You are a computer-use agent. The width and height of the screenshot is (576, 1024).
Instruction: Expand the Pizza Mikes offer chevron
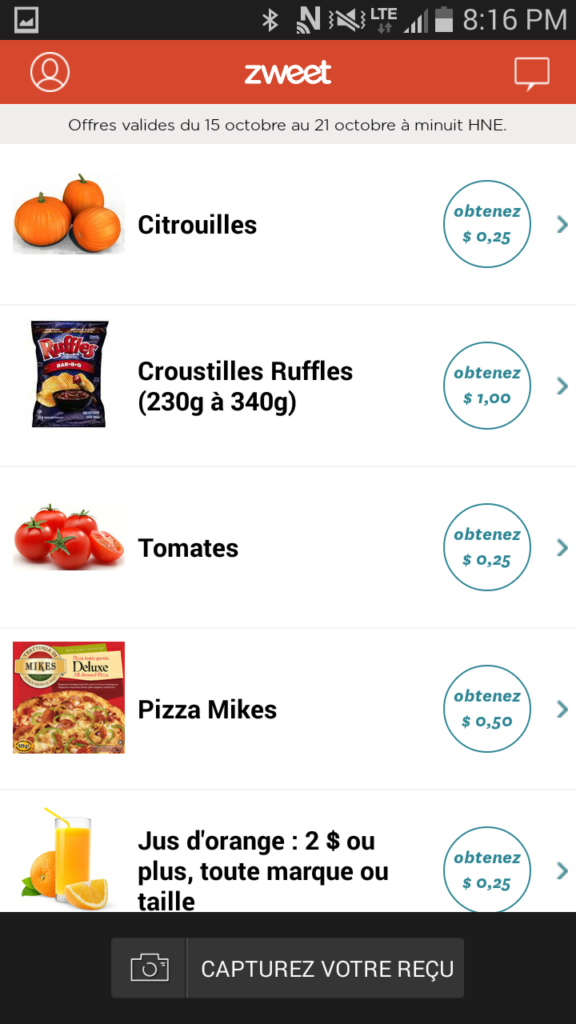click(x=562, y=709)
